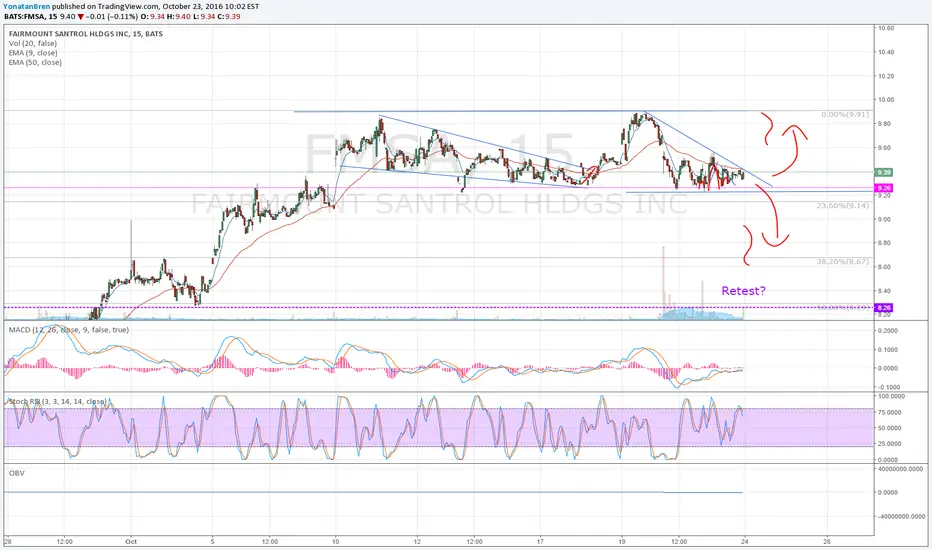Click the '24' date on the time axis
Image resolution: width=932 pixels, height=550 pixels.
click(745, 542)
